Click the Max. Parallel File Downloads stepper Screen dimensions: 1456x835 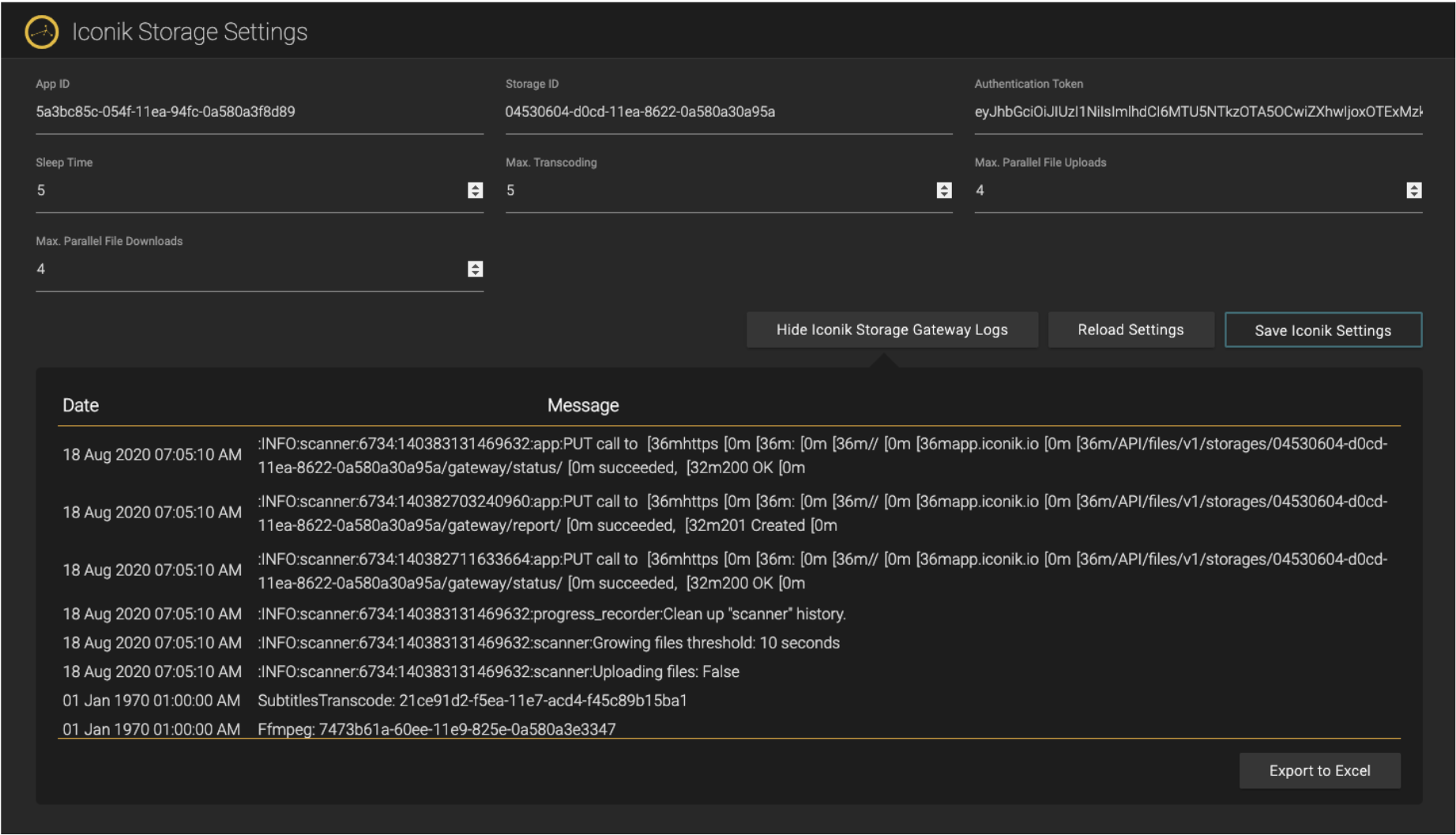pyautogui.click(x=475, y=269)
